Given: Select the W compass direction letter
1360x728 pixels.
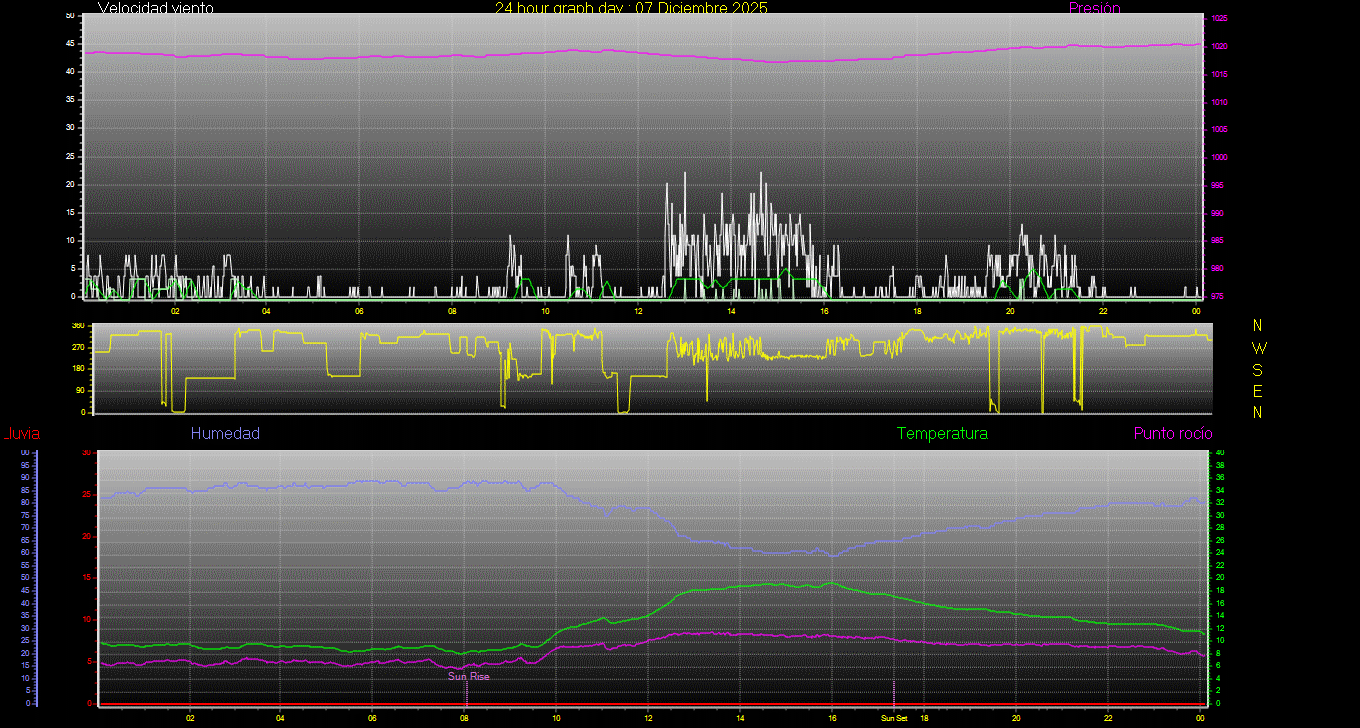Looking at the screenshot, I should pyautogui.click(x=1258, y=348).
